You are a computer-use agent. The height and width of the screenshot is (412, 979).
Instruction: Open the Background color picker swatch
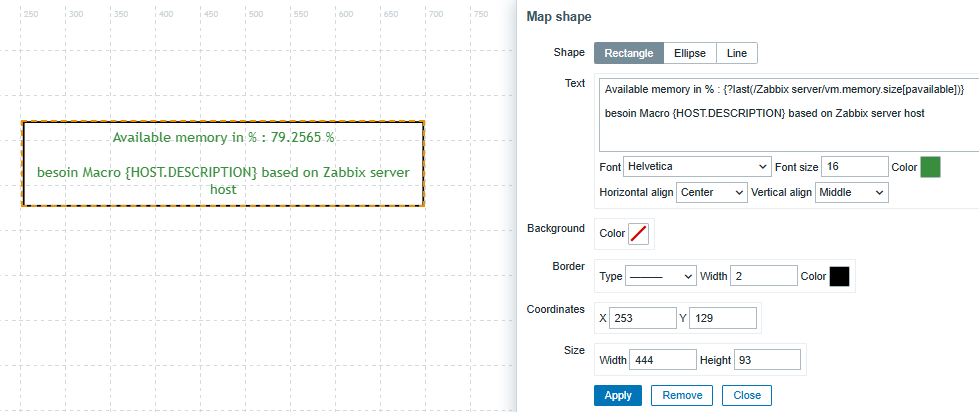point(639,234)
